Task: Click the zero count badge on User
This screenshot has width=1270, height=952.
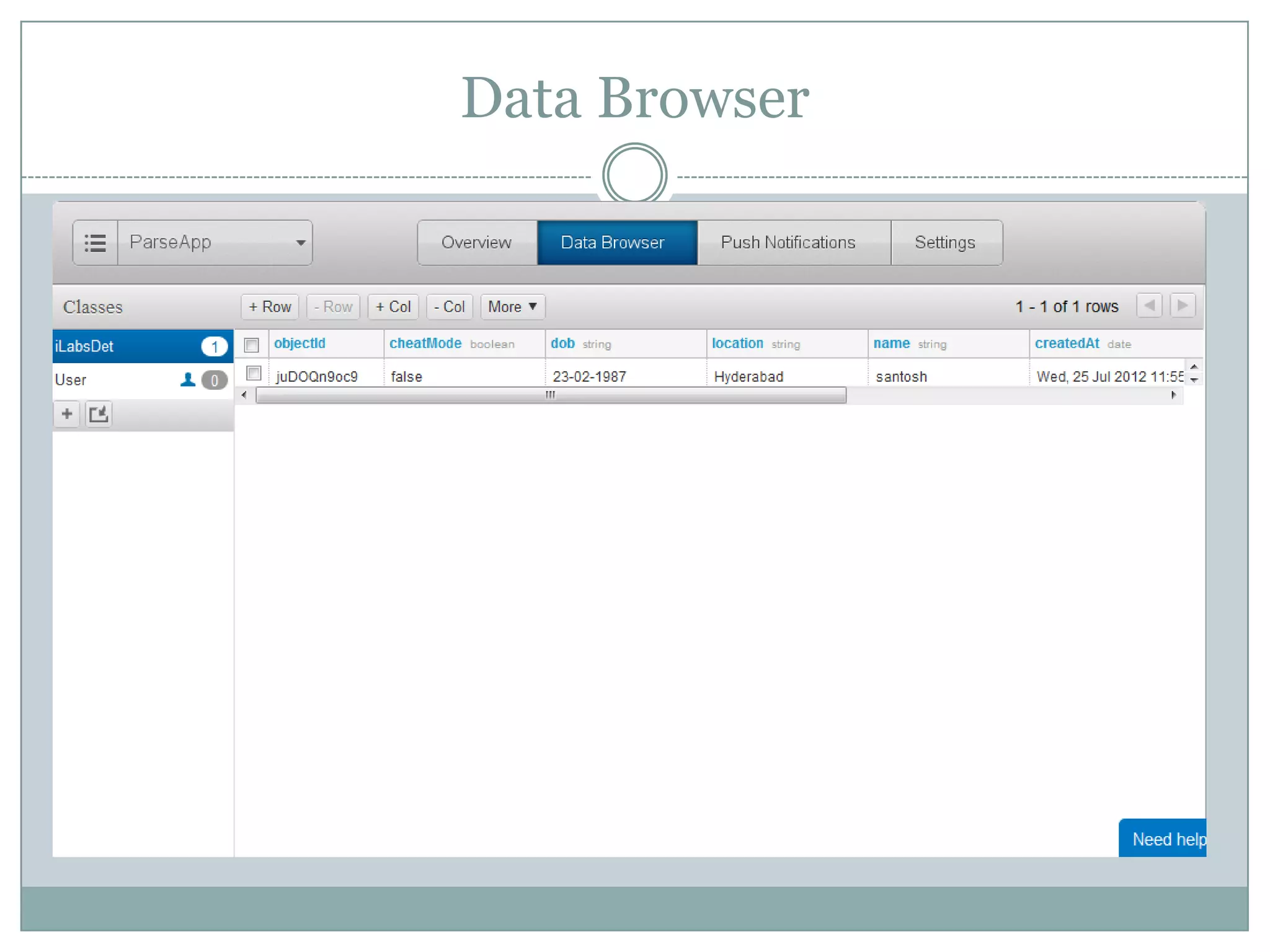Action: pos(215,380)
